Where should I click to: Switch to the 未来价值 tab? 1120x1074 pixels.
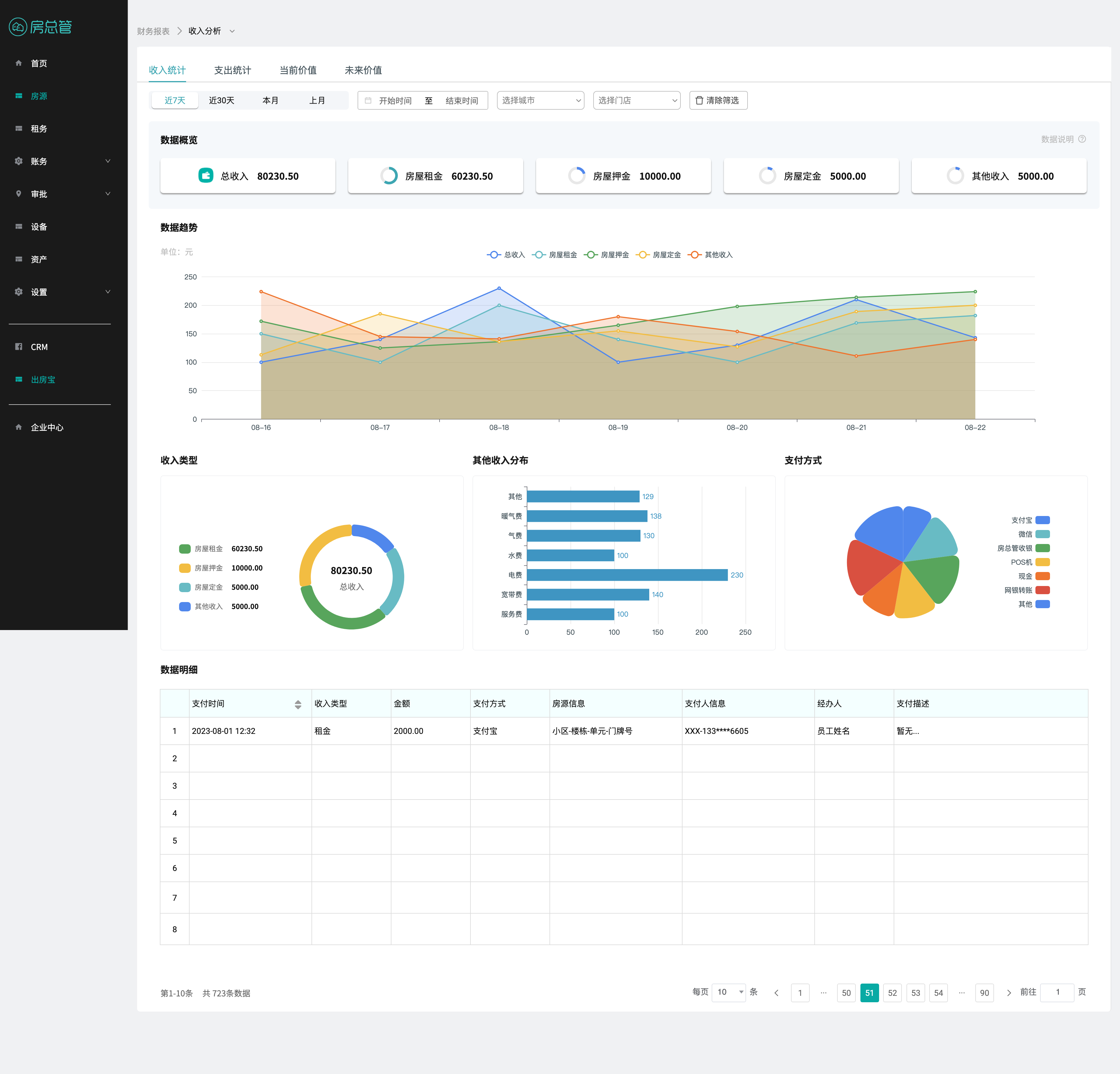tap(363, 70)
